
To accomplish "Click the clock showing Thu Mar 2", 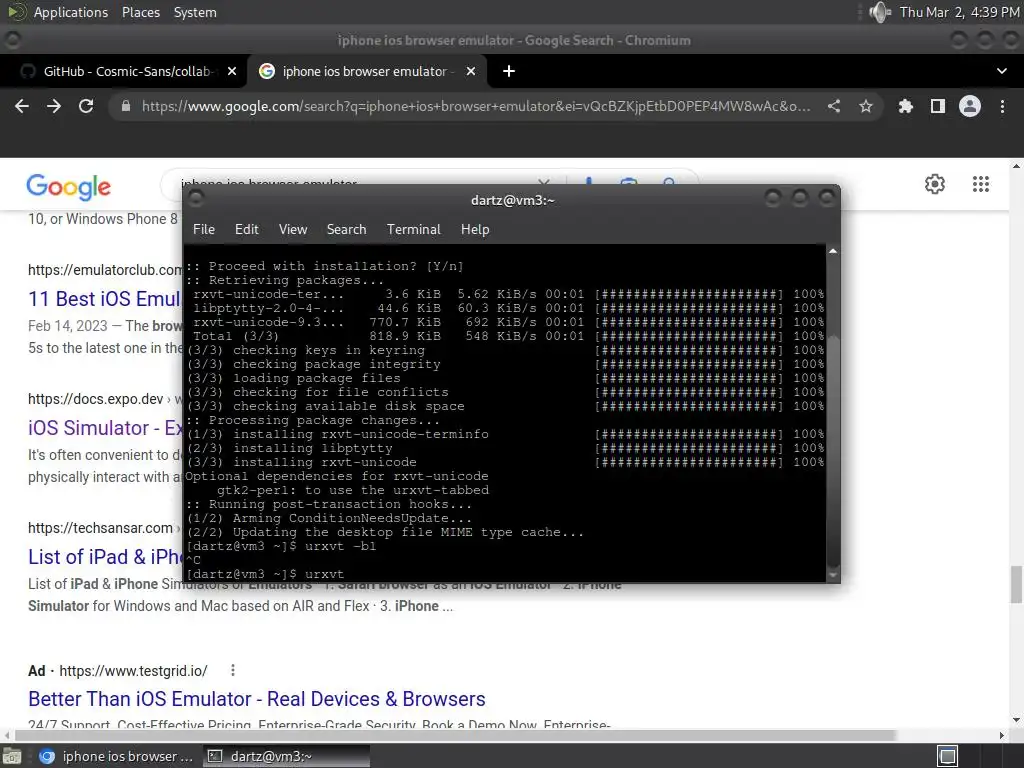I will [959, 12].
